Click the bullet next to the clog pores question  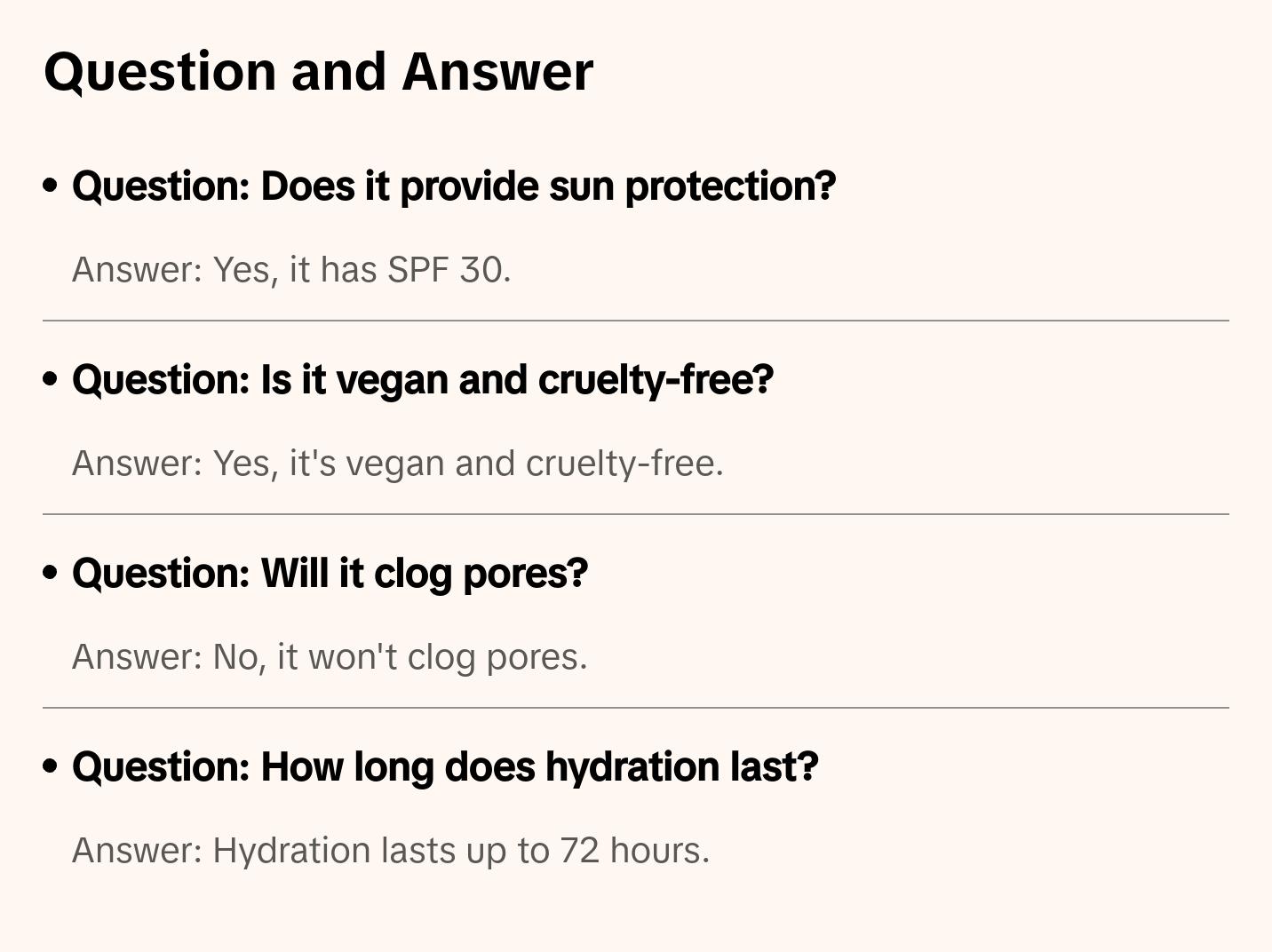point(51,573)
